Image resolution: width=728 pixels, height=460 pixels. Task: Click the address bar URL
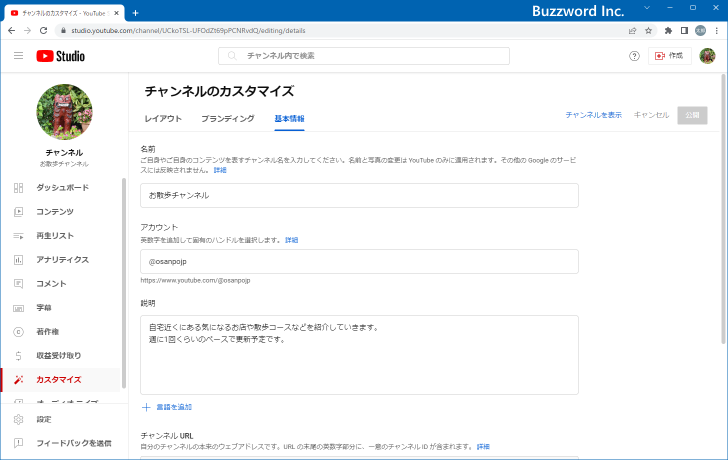(x=188, y=31)
